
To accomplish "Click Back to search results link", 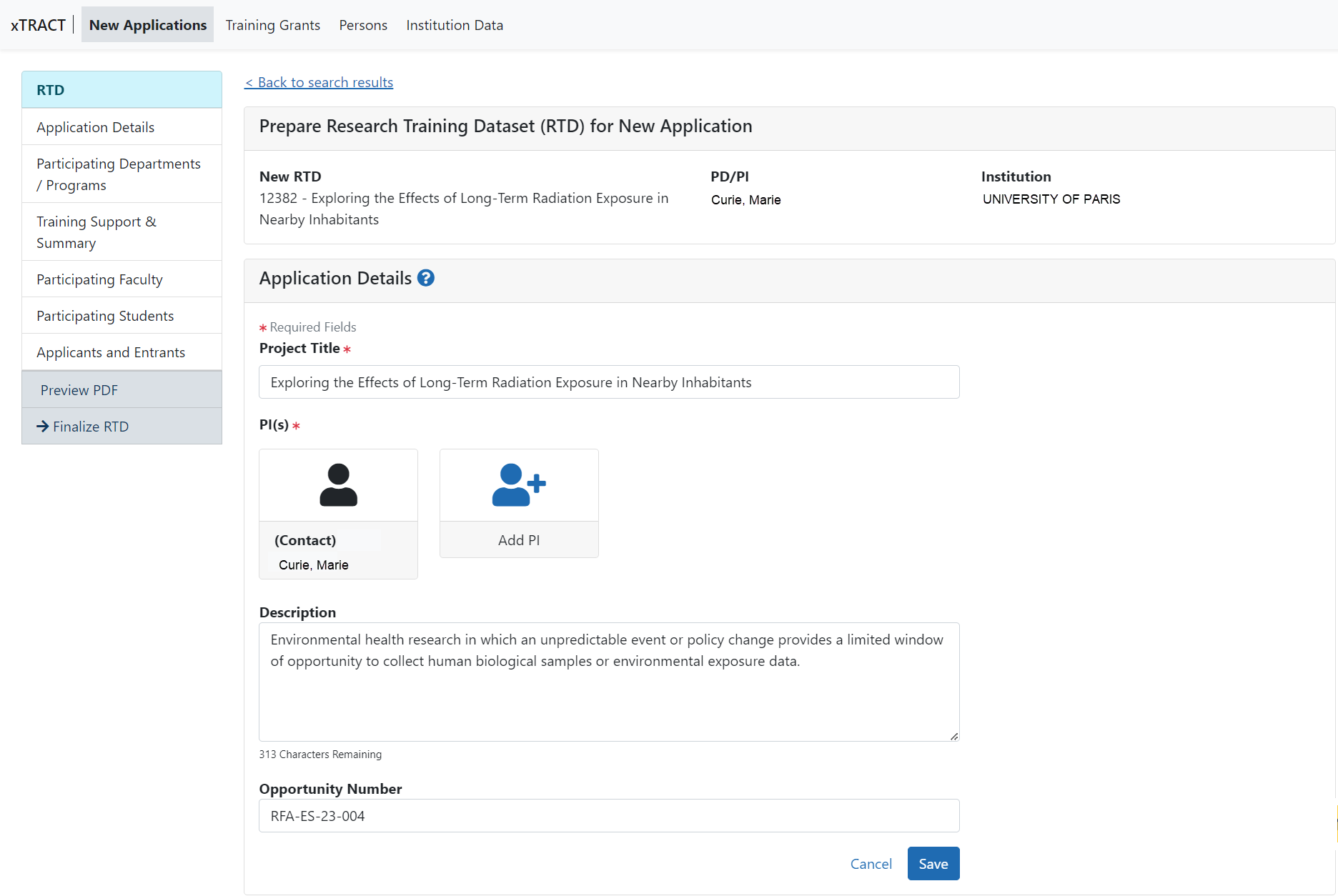I will tap(319, 82).
